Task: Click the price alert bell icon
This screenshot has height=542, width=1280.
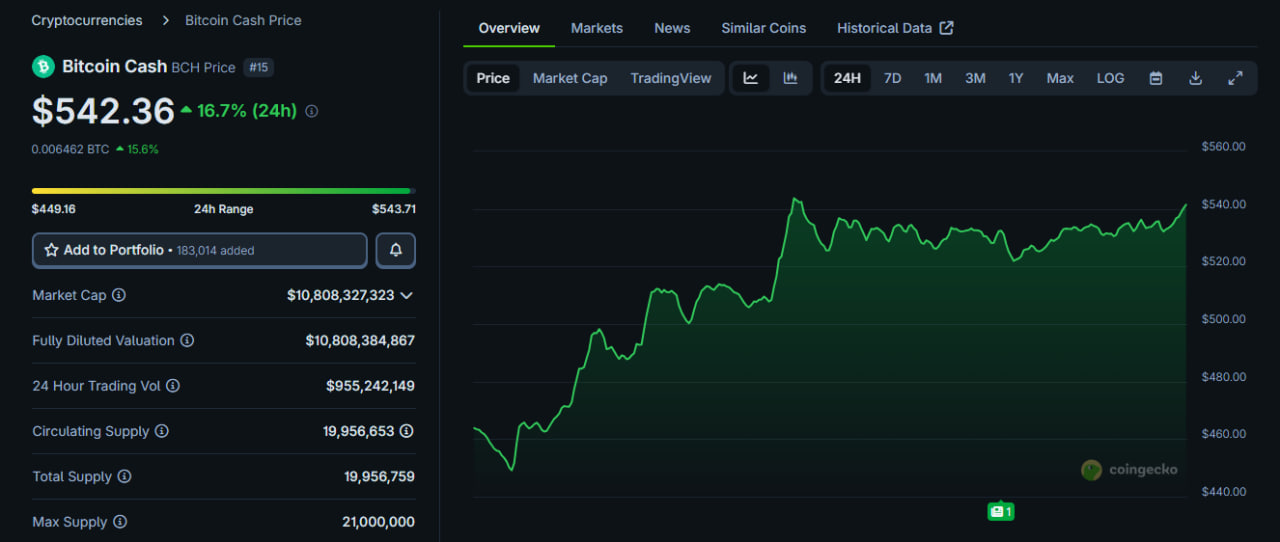Action: (x=395, y=250)
